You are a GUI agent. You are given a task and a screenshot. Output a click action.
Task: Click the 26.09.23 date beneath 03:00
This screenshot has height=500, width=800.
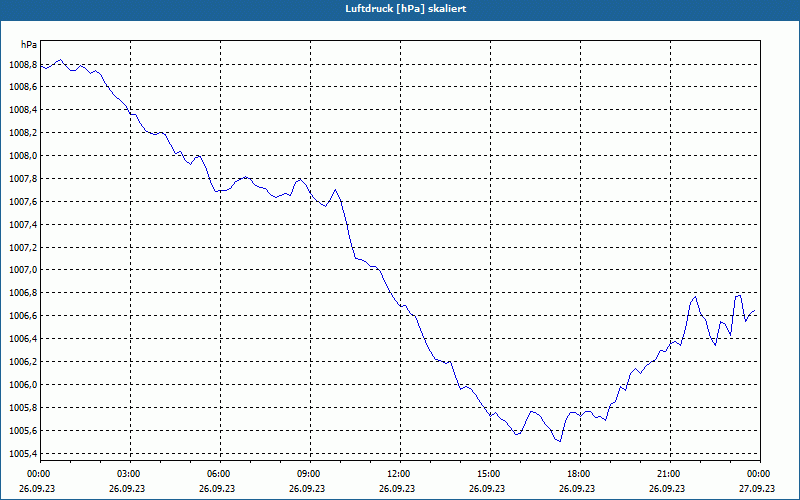[128, 488]
